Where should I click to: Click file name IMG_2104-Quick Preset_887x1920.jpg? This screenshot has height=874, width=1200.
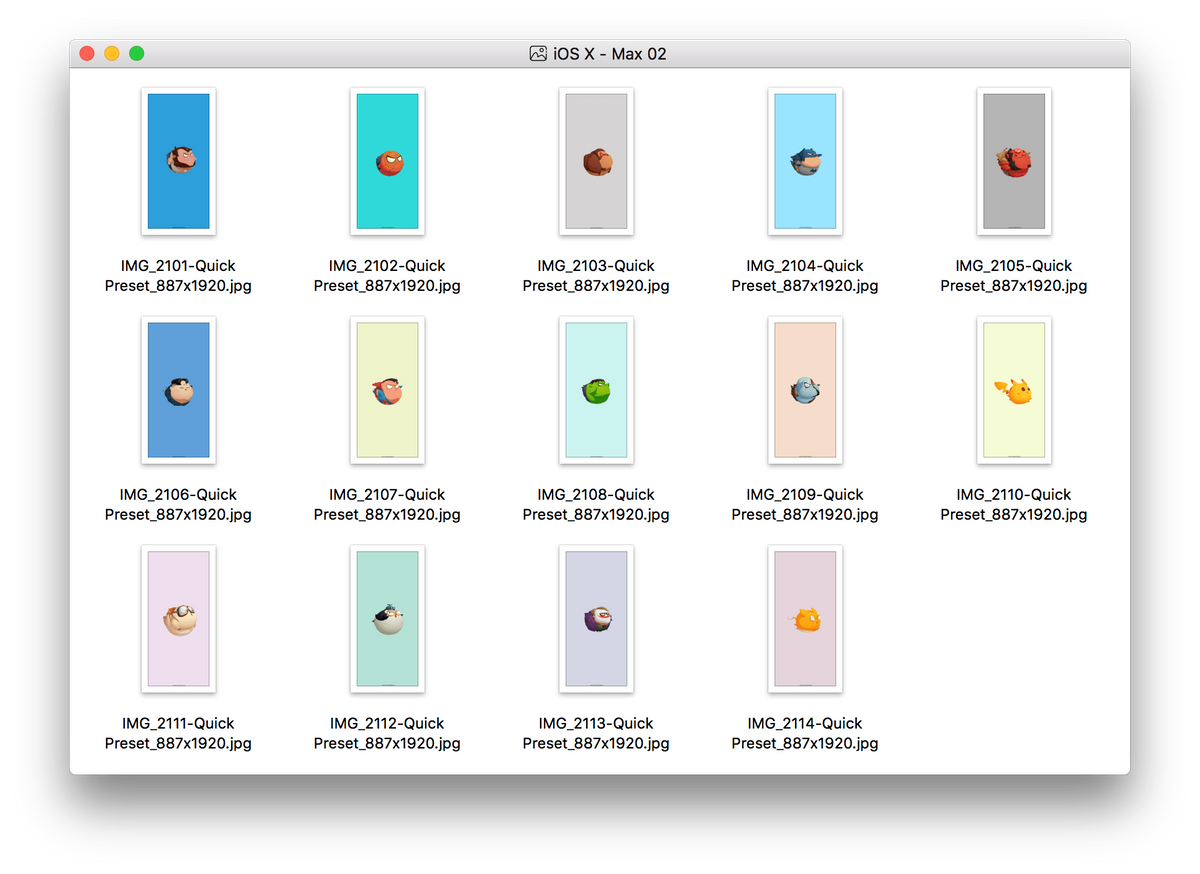pyautogui.click(x=805, y=276)
